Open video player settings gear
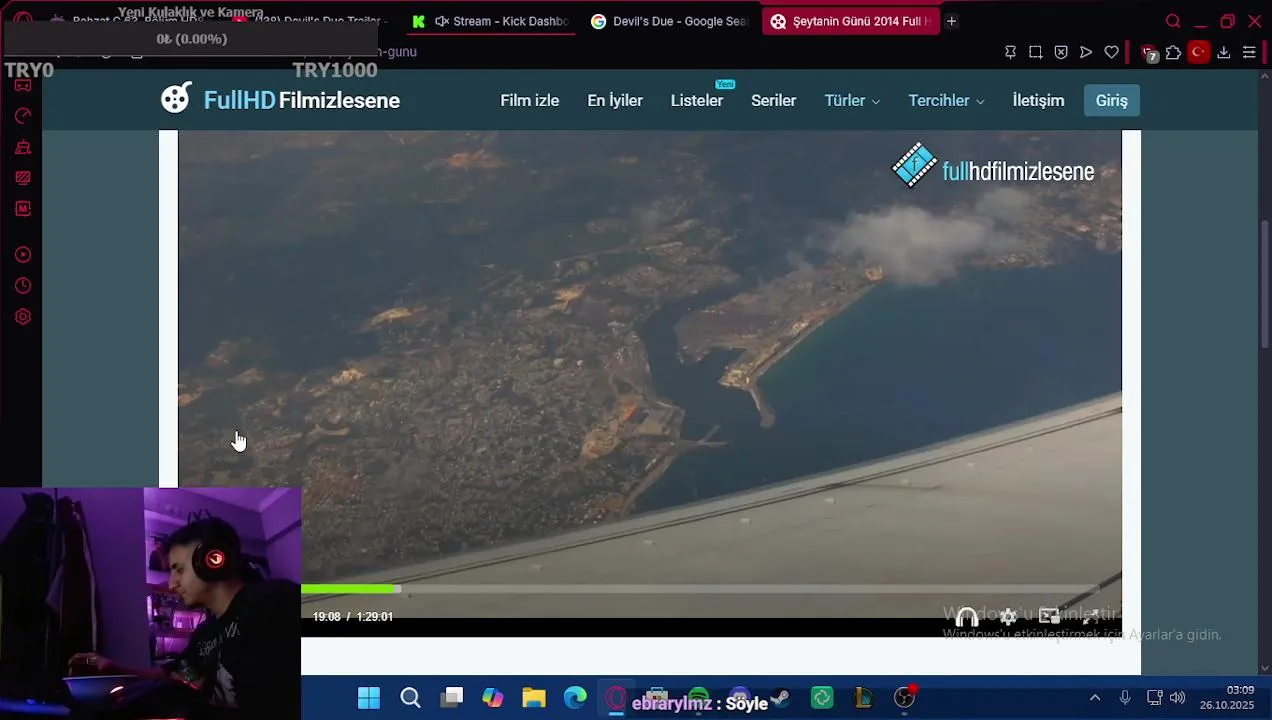 point(1008,617)
